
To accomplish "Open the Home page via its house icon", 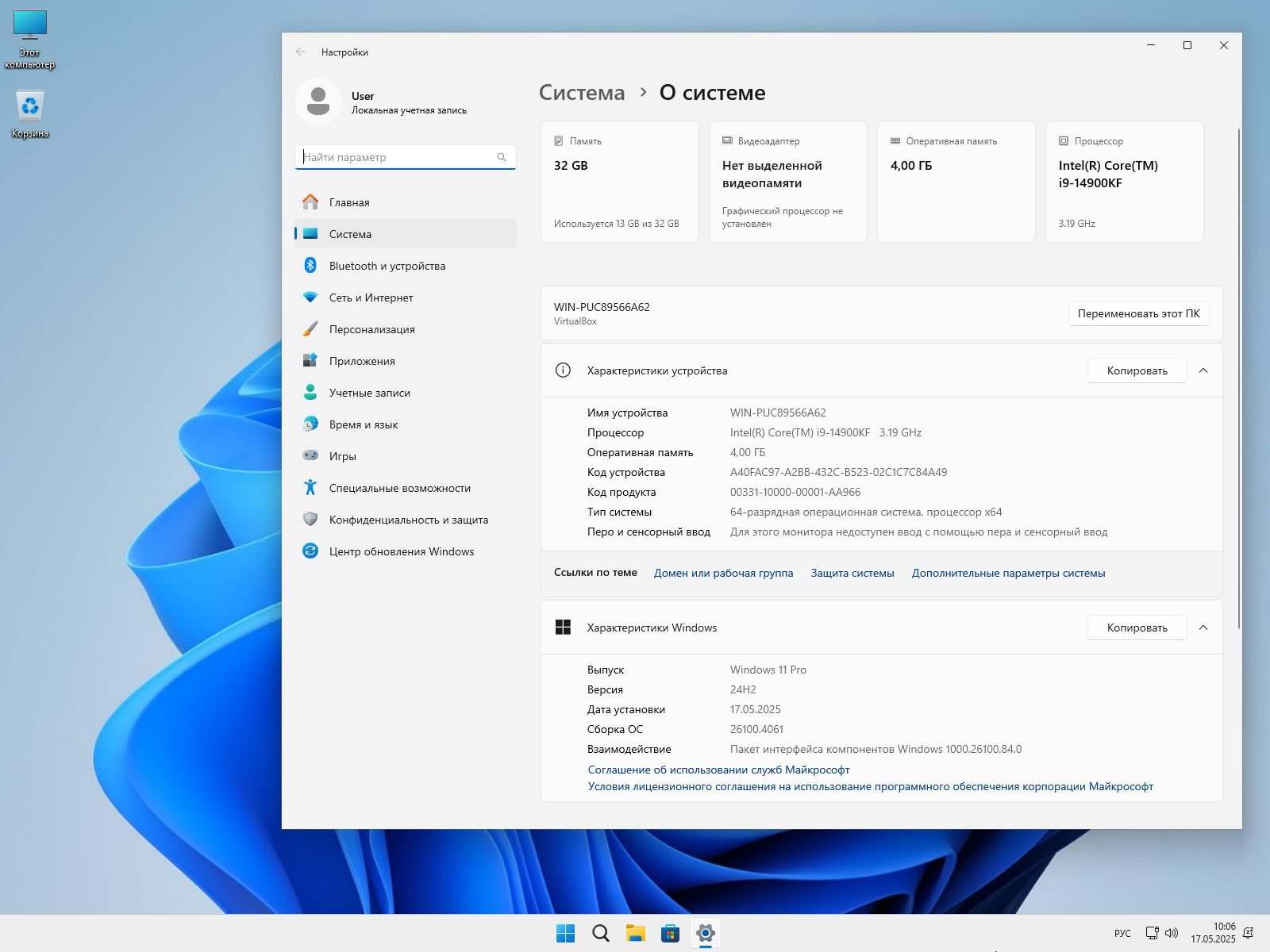I will click(310, 202).
